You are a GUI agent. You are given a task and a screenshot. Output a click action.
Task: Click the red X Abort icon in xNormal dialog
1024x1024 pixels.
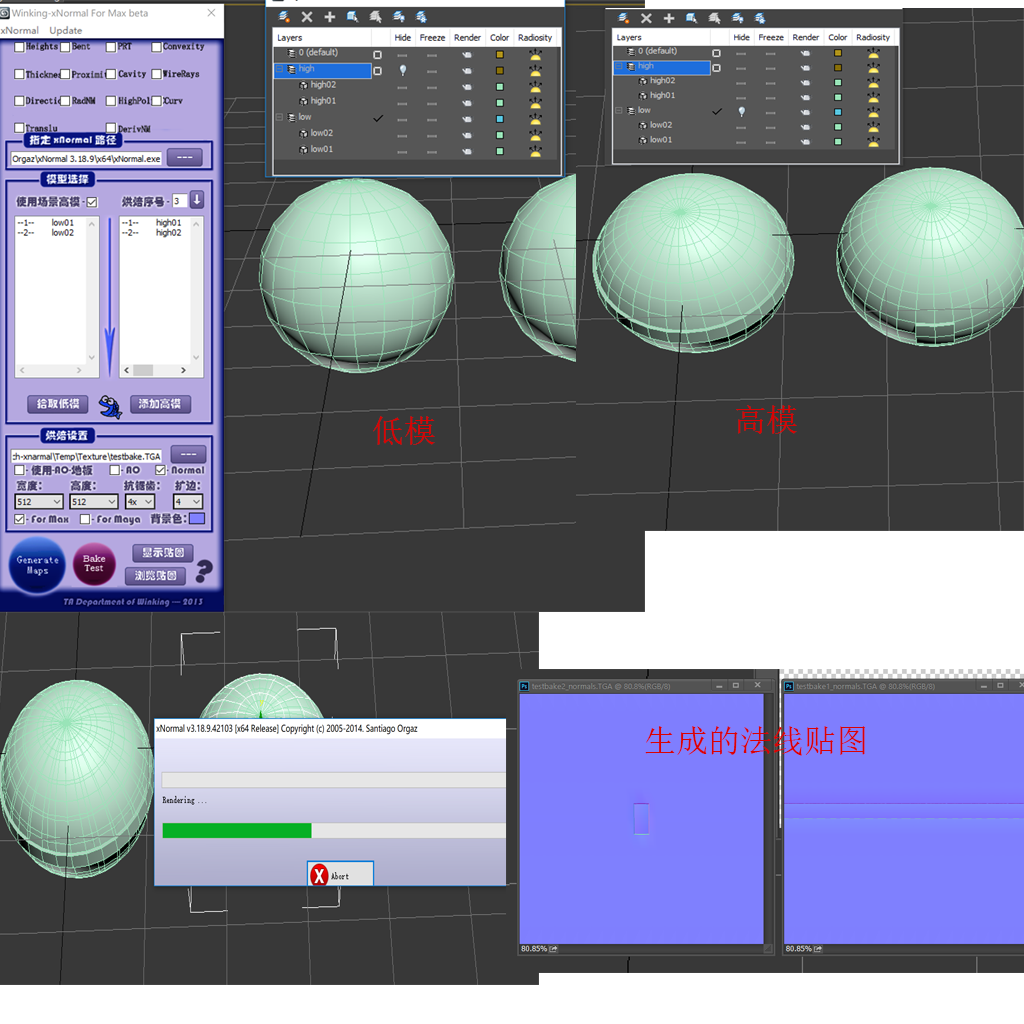coord(319,874)
